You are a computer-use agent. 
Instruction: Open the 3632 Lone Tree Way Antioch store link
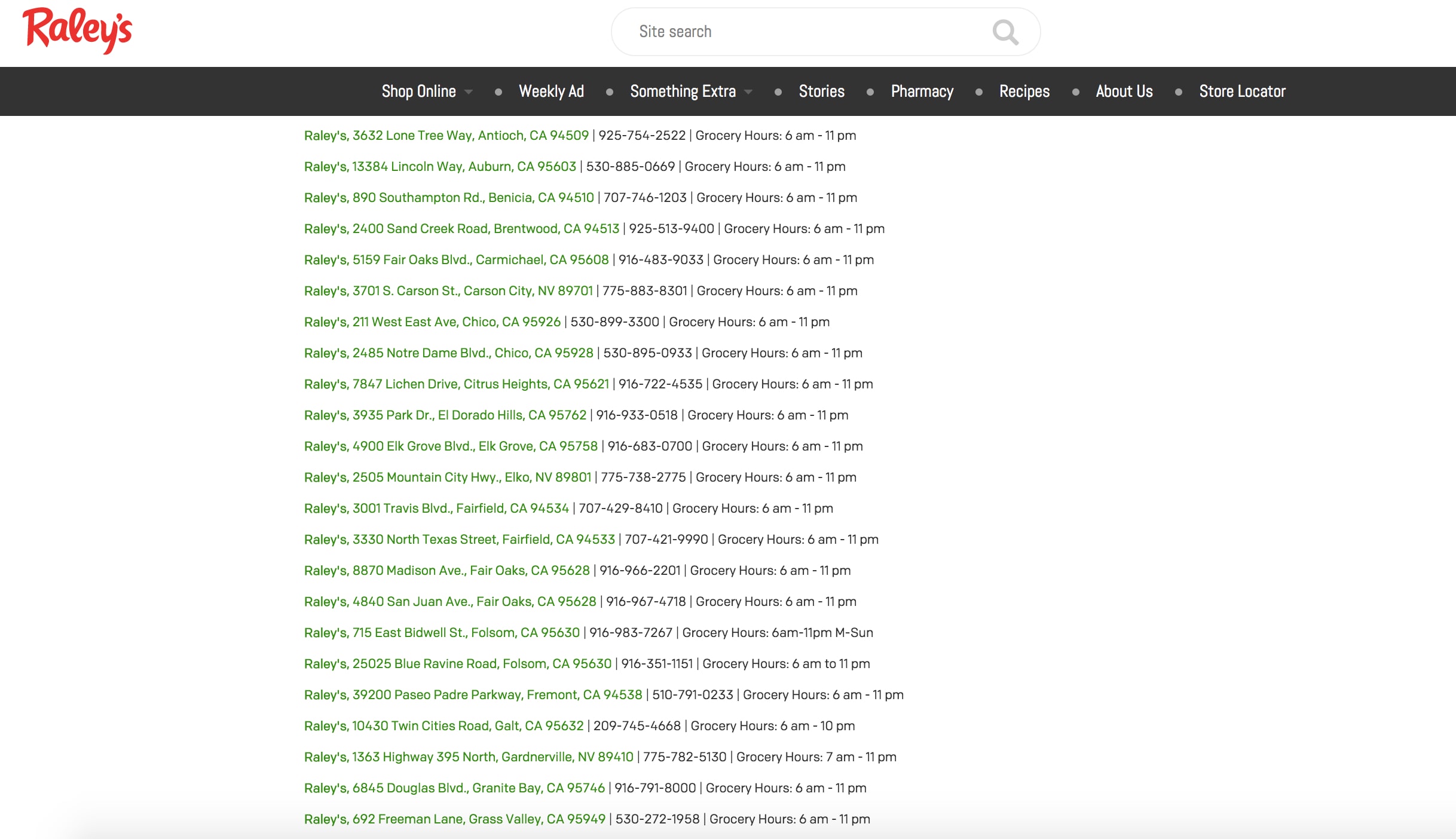[446, 136]
